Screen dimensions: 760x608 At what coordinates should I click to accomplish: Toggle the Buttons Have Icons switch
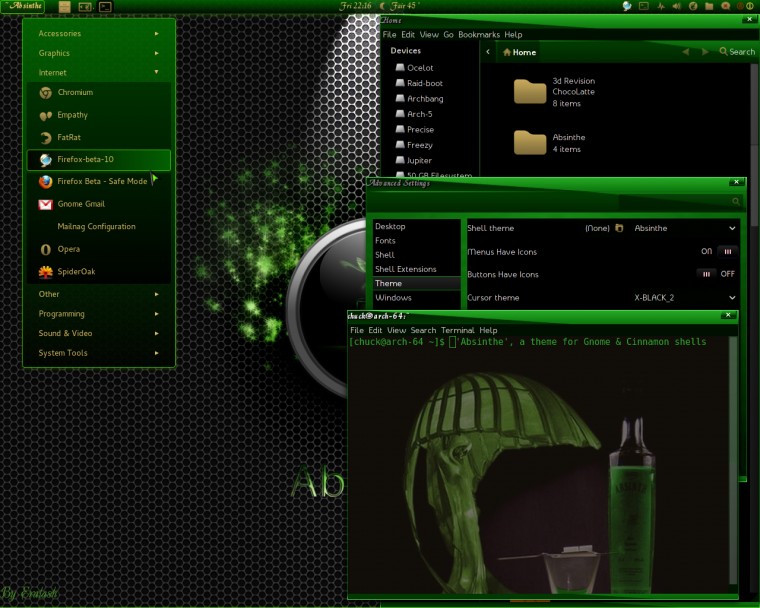coord(716,274)
